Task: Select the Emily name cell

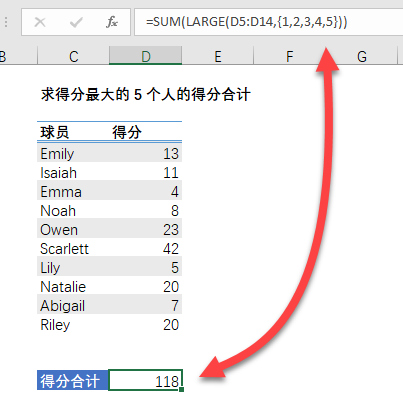Action: point(73,154)
